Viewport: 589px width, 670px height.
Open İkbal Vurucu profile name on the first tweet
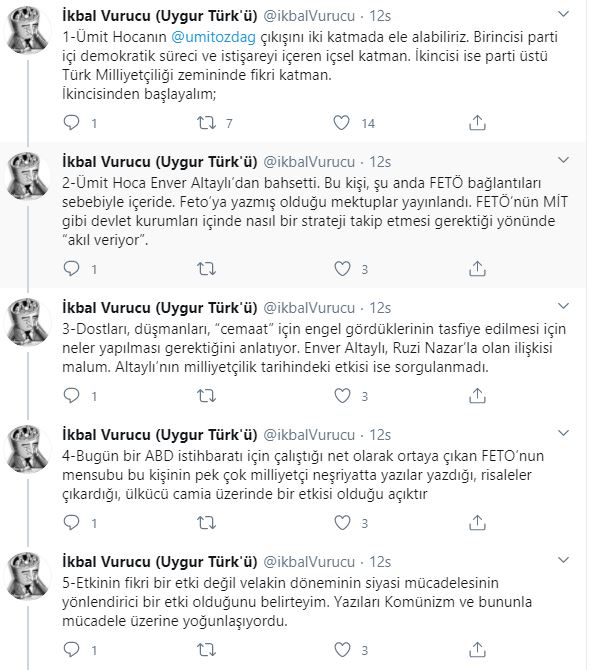(160, 16)
